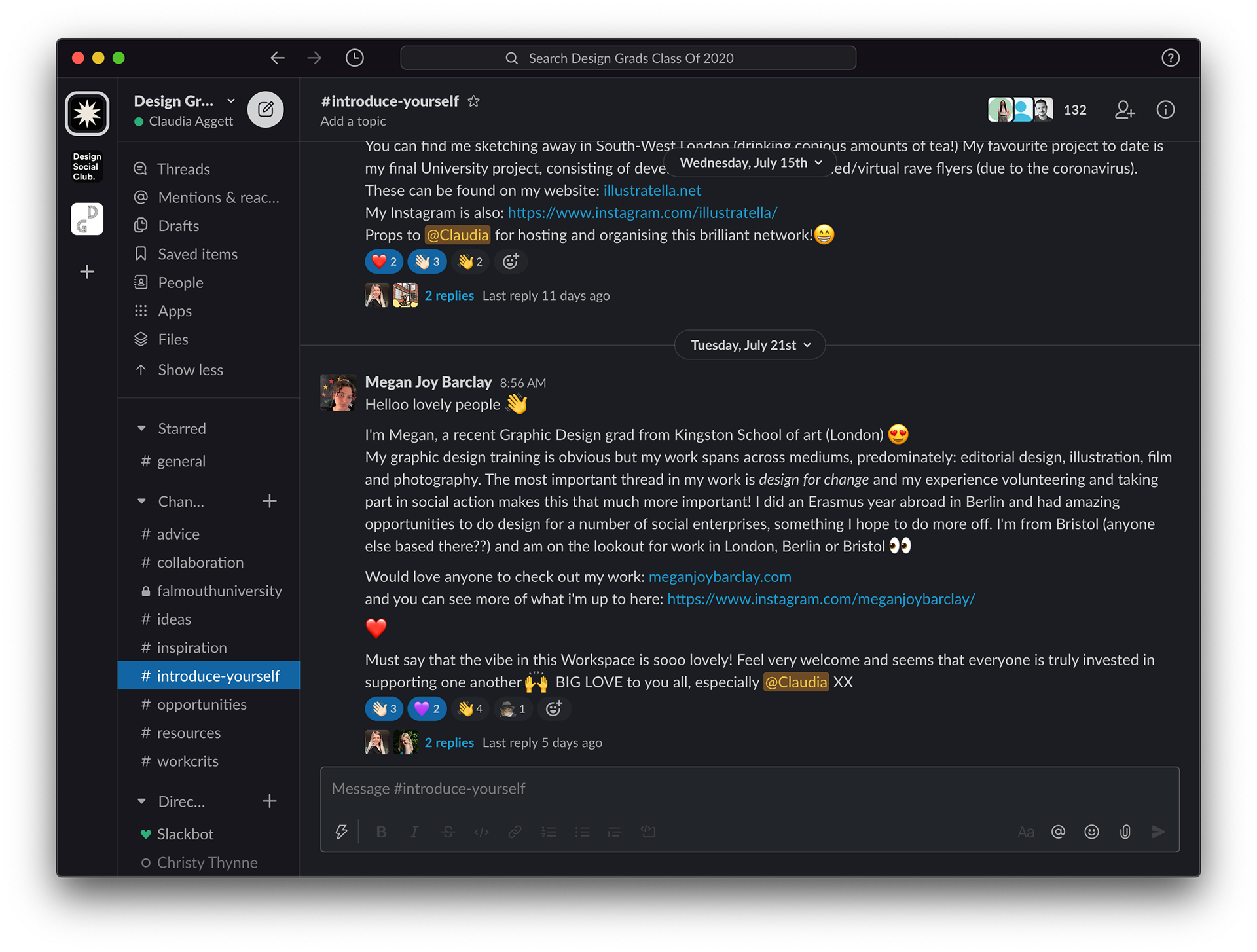Go back with the left arrow
Viewport: 1257px width, 952px height.
point(278,58)
